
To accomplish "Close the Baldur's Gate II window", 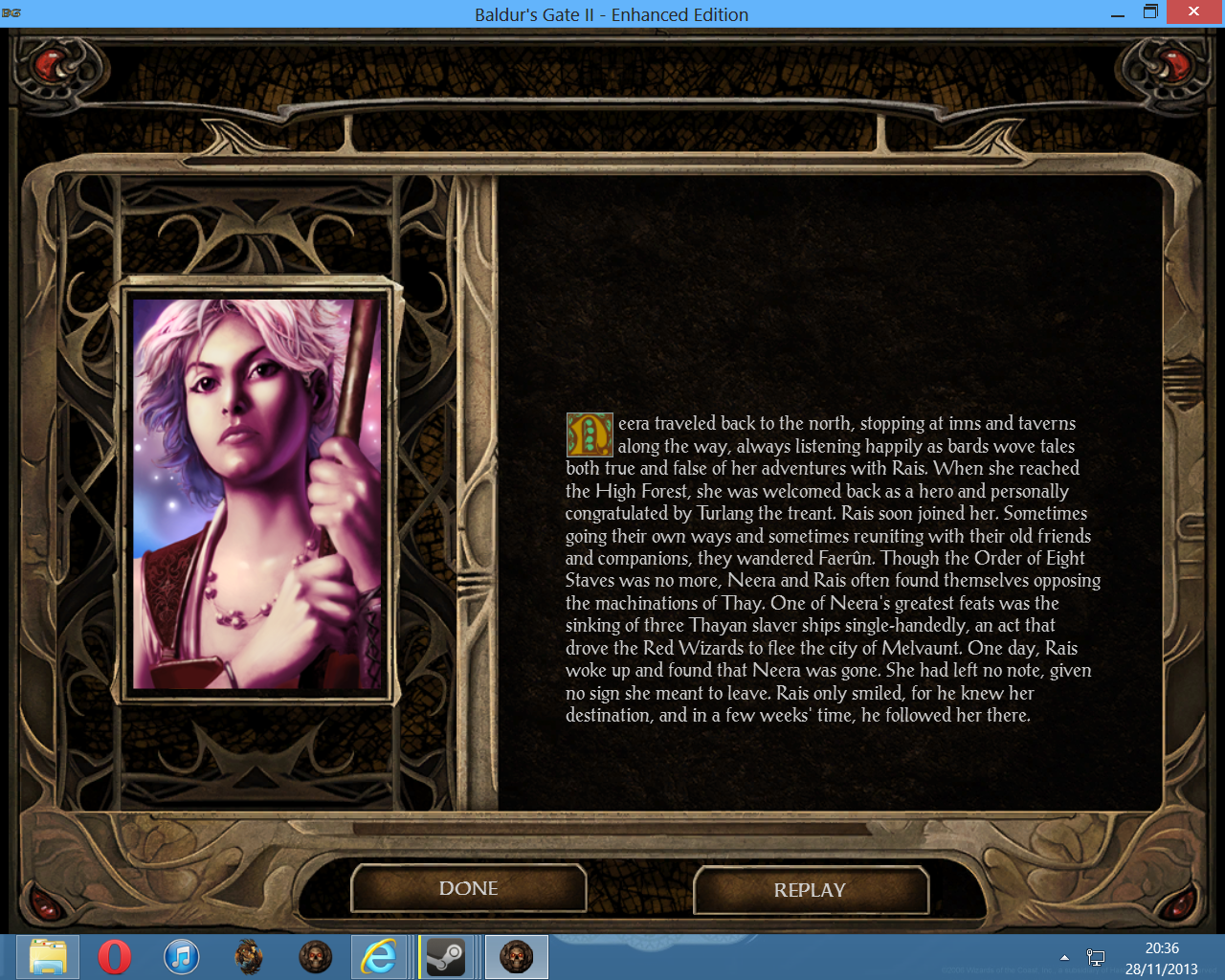I will [1193, 11].
